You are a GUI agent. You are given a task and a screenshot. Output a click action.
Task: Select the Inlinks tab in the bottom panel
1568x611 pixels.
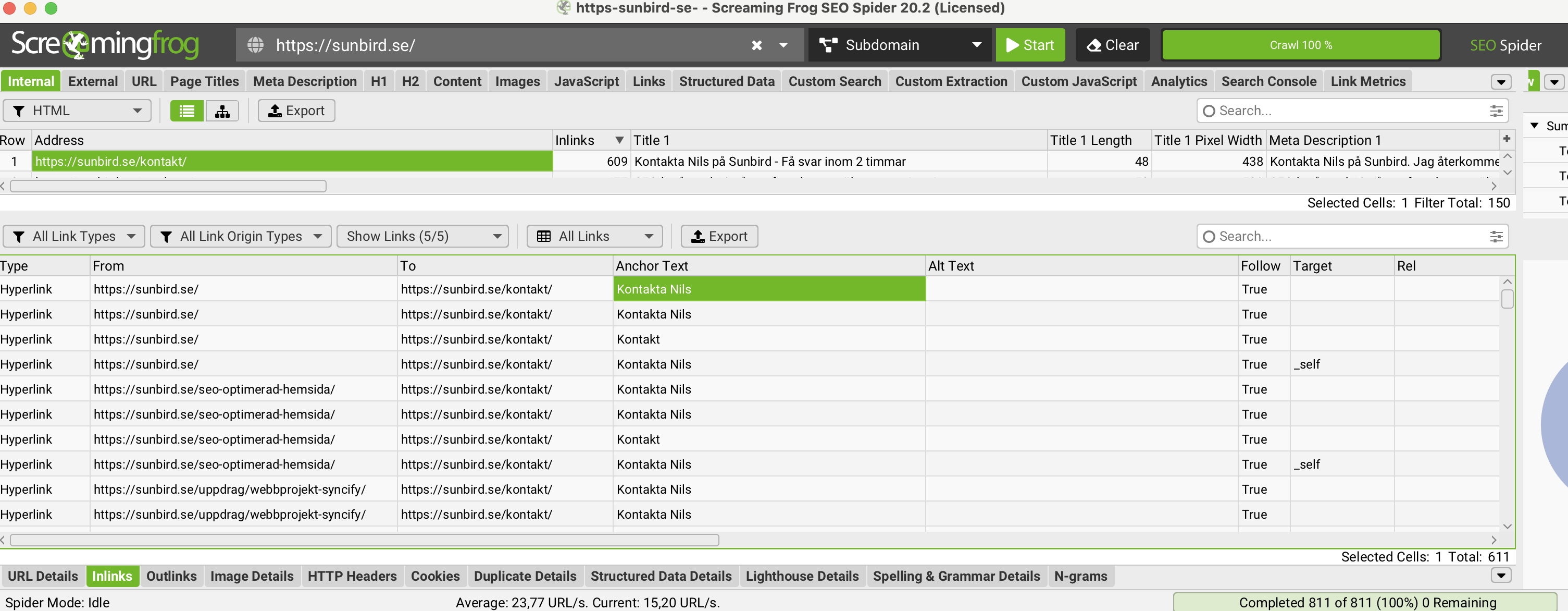coord(112,576)
